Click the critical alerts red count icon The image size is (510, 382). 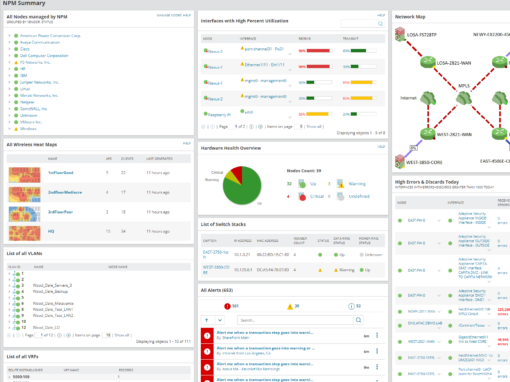coord(227,306)
